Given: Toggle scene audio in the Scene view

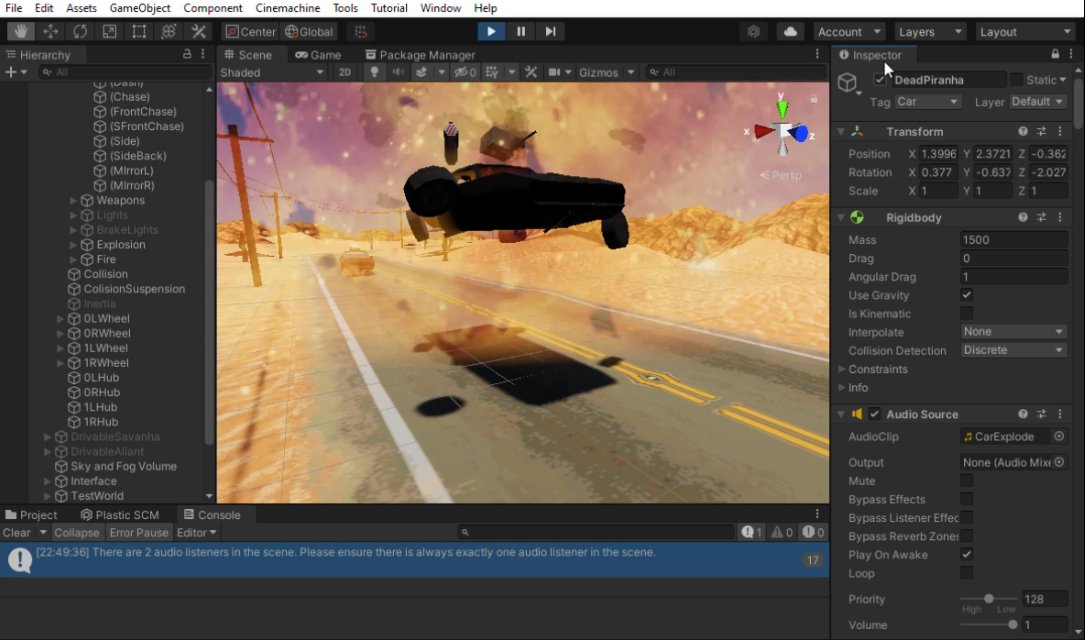Looking at the screenshot, I should (400, 72).
